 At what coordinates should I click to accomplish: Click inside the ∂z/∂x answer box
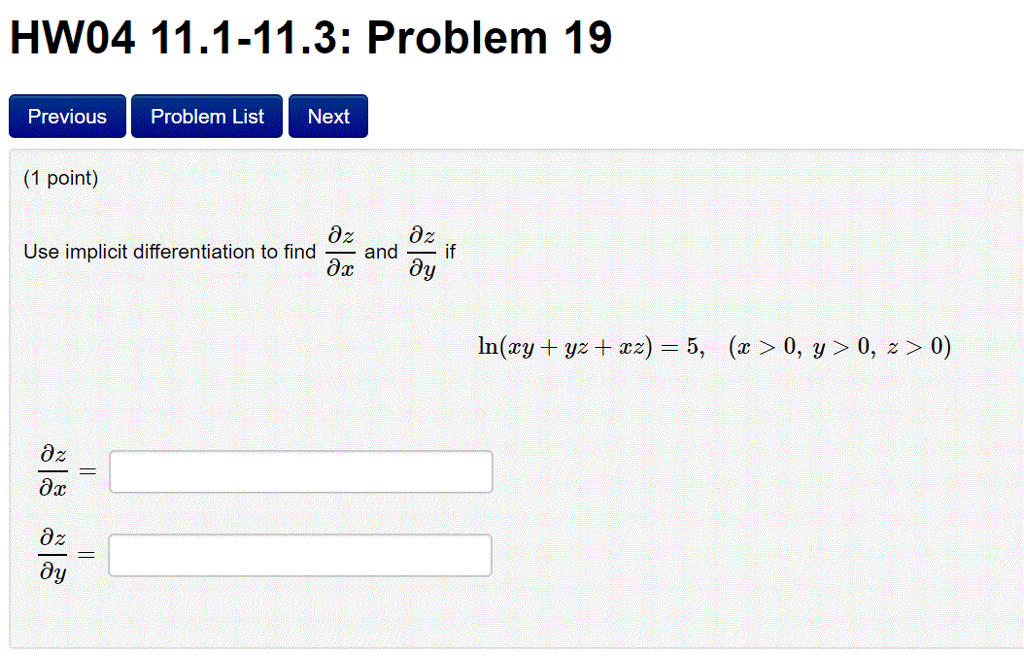click(300, 471)
